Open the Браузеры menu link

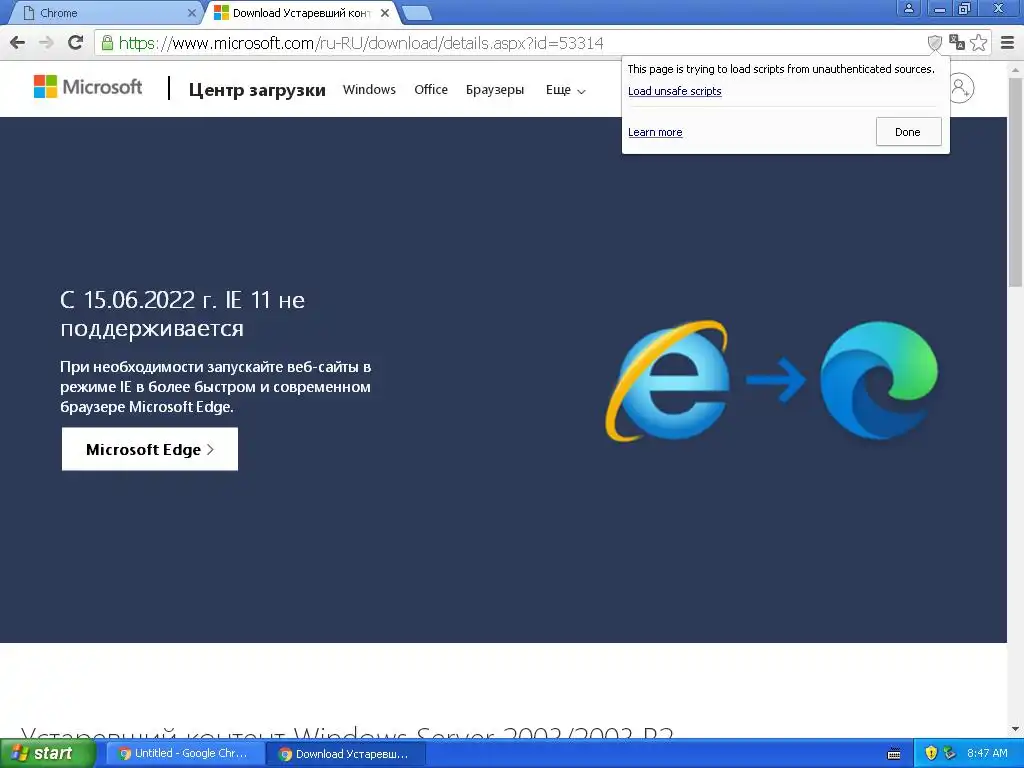(x=495, y=89)
